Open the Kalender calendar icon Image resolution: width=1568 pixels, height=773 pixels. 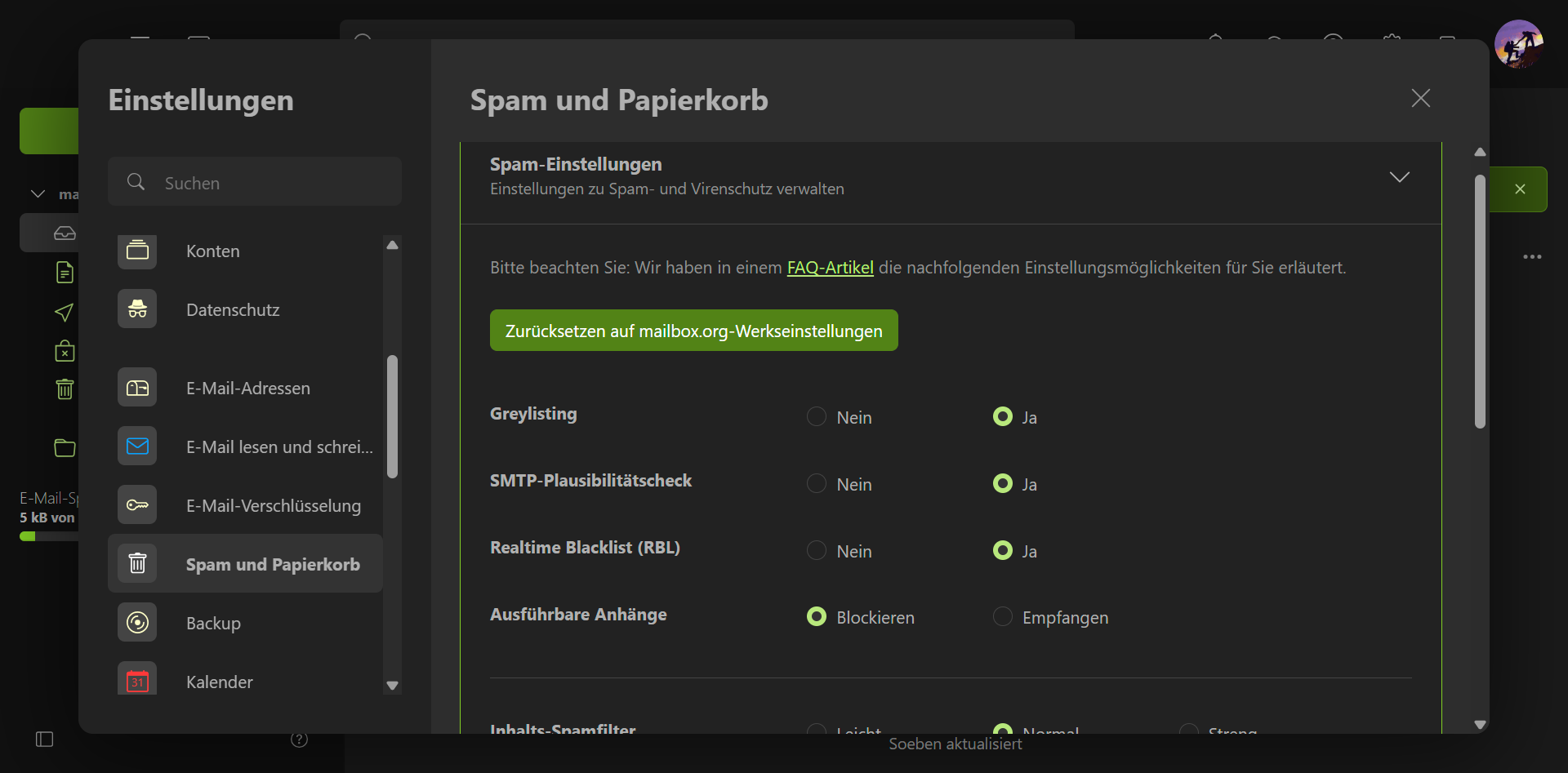click(x=137, y=681)
